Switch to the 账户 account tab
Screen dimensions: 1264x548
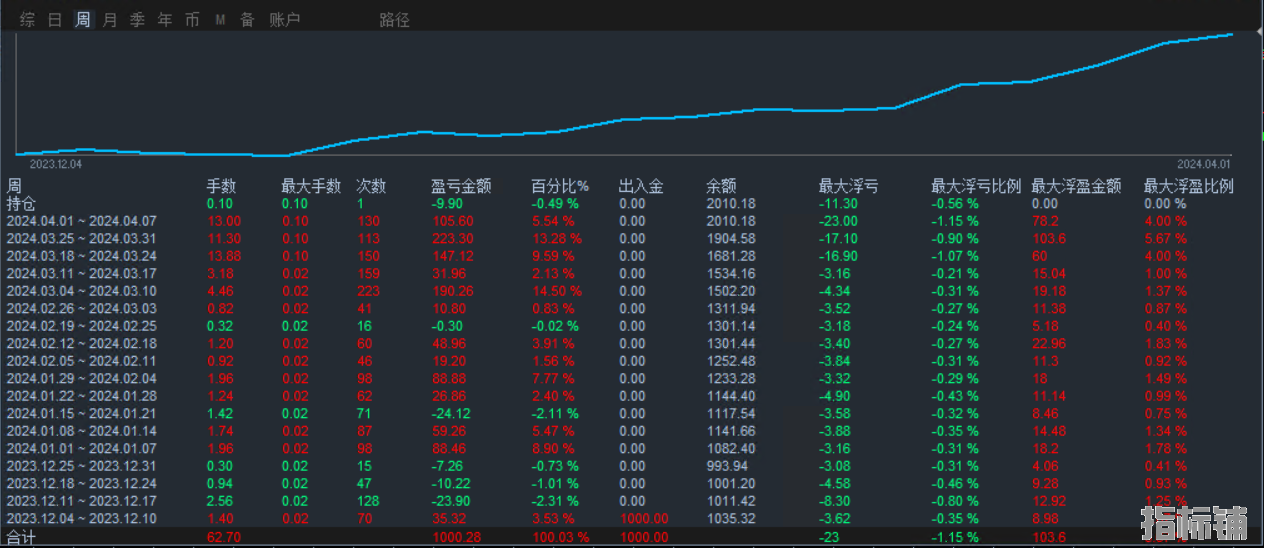click(x=285, y=19)
